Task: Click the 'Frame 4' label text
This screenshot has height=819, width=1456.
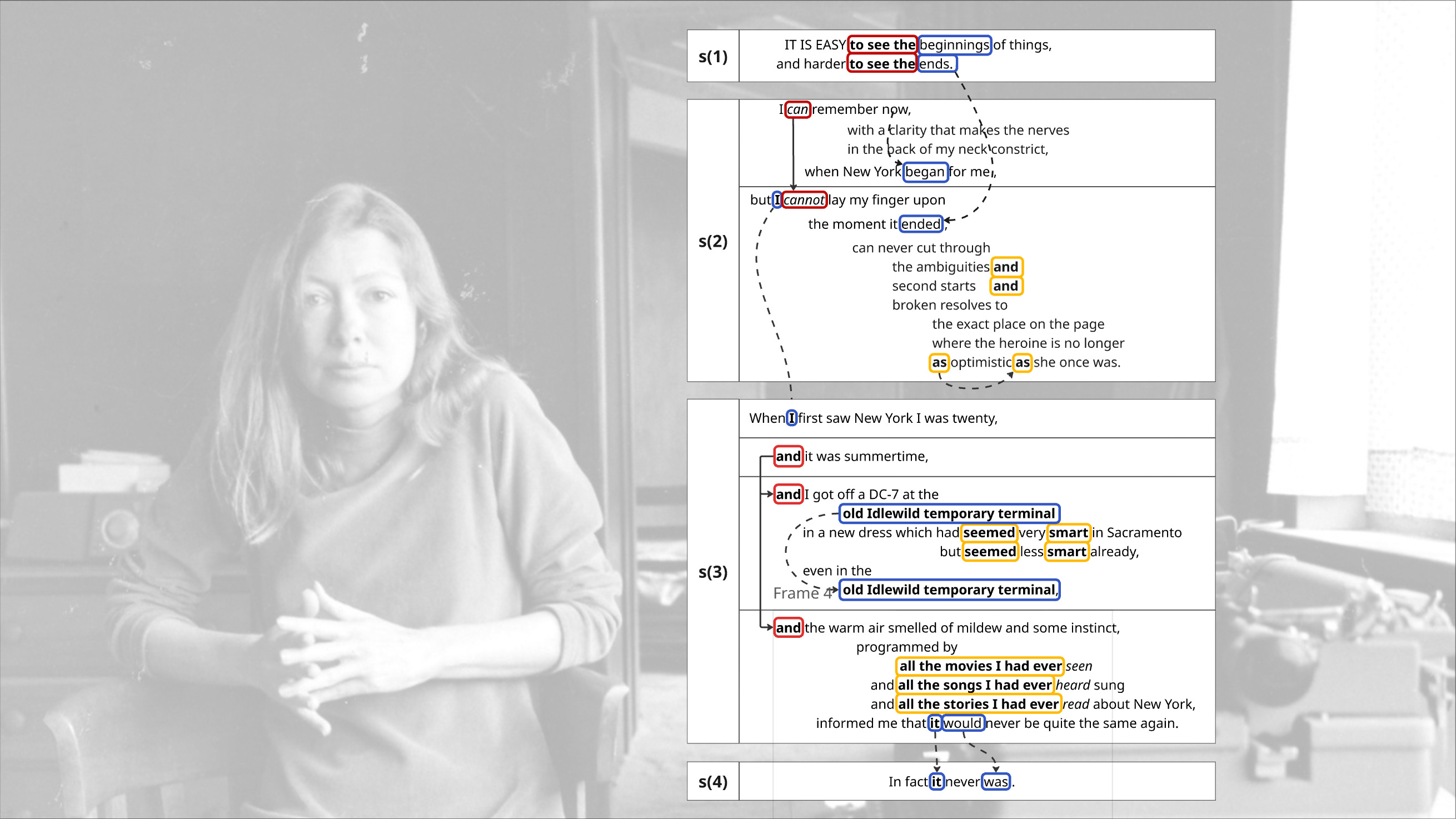Action: click(801, 593)
